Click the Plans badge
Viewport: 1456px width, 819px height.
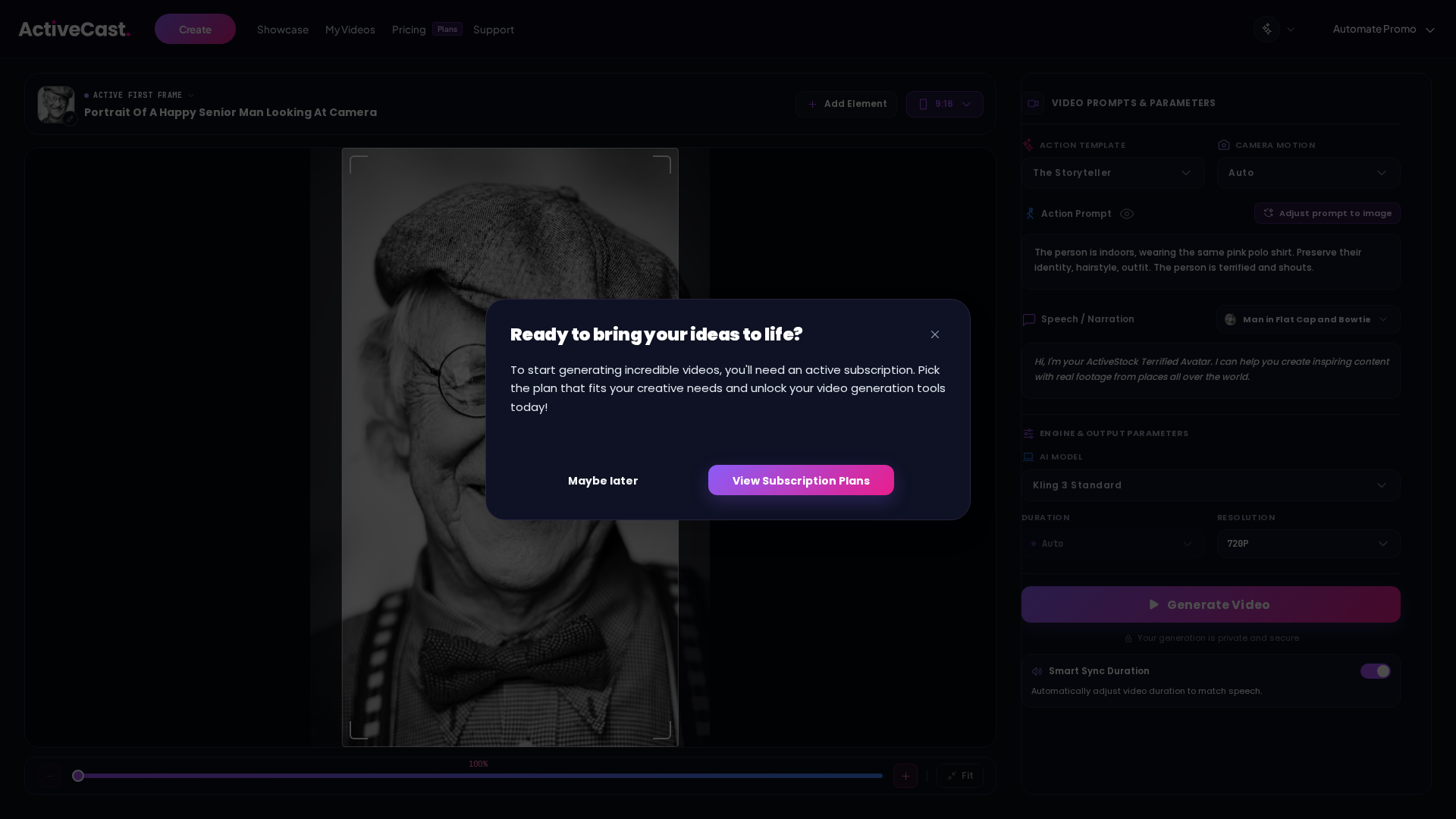tap(447, 29)
